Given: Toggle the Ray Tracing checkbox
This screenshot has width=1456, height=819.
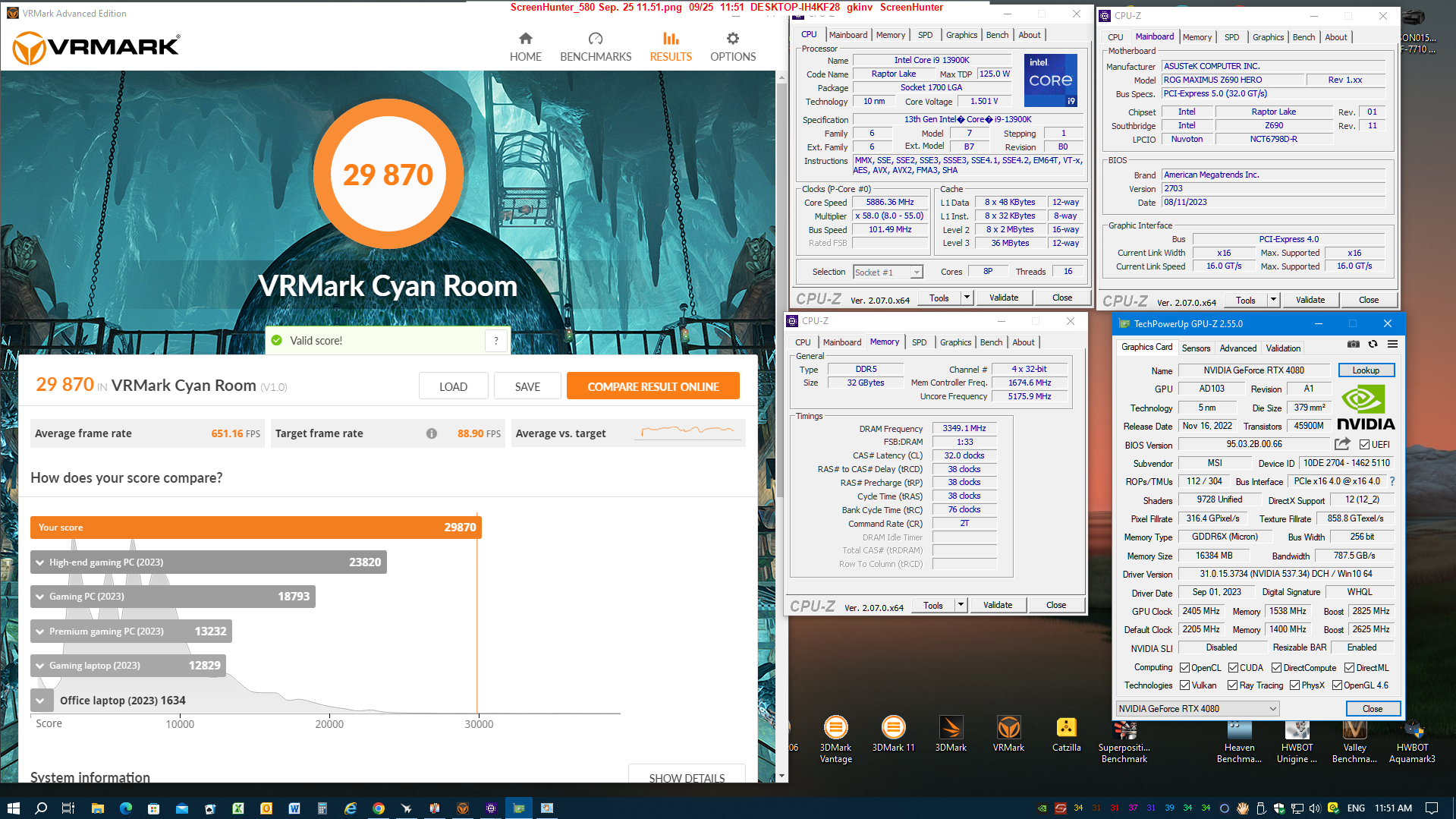Looking at the screenshot, I should click(1233, 685).
